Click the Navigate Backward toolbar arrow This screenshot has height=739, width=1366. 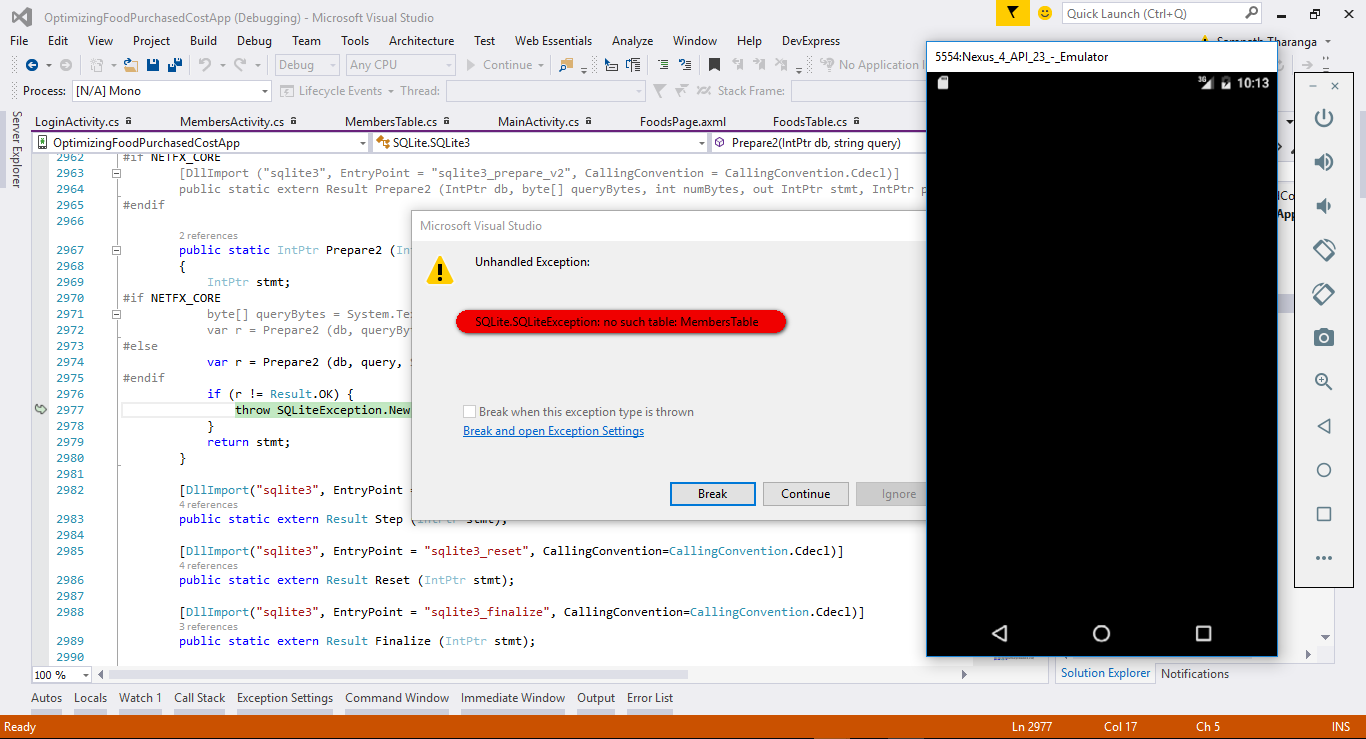32,65
